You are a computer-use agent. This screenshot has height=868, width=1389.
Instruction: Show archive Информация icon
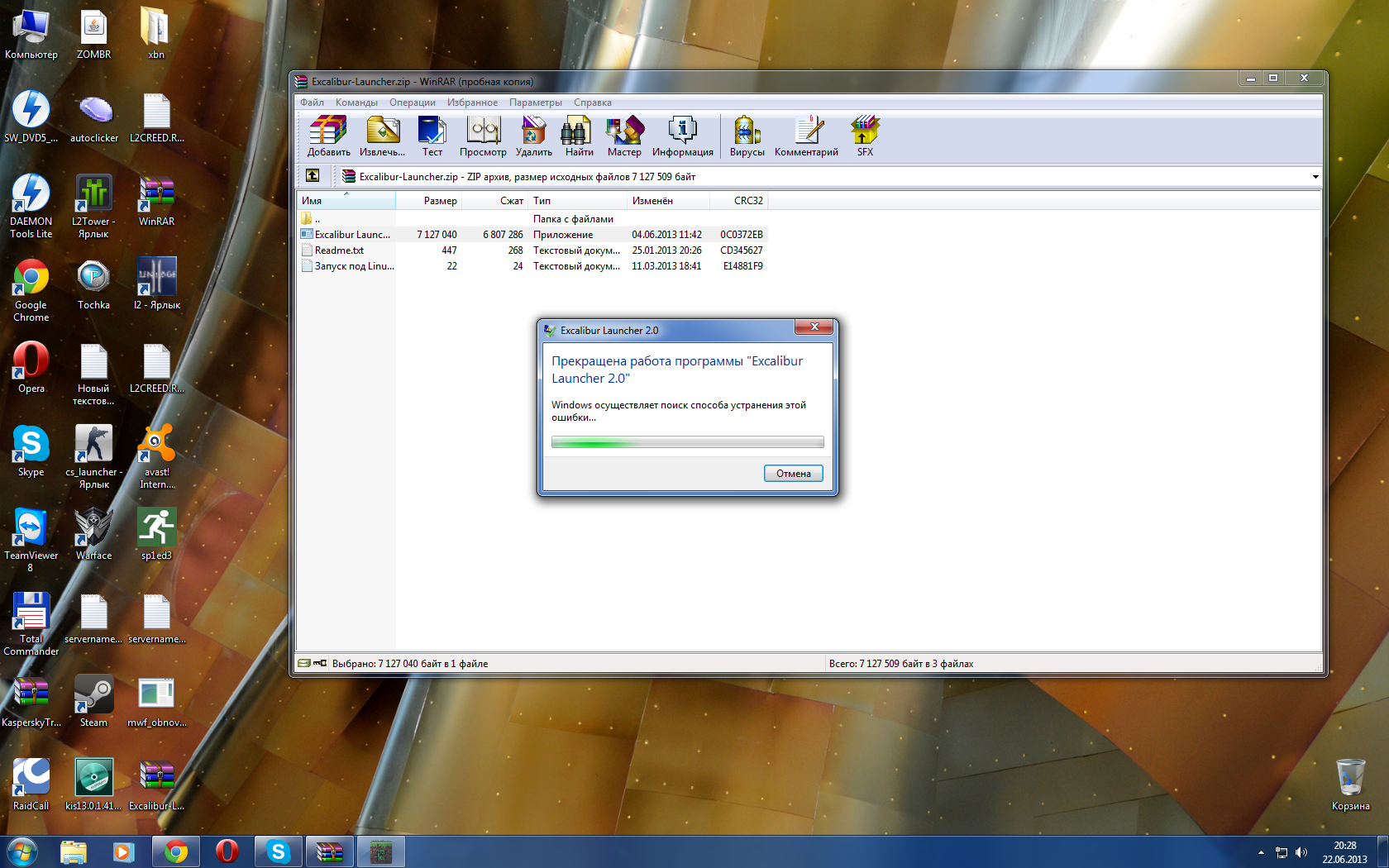tap(683, 136)
